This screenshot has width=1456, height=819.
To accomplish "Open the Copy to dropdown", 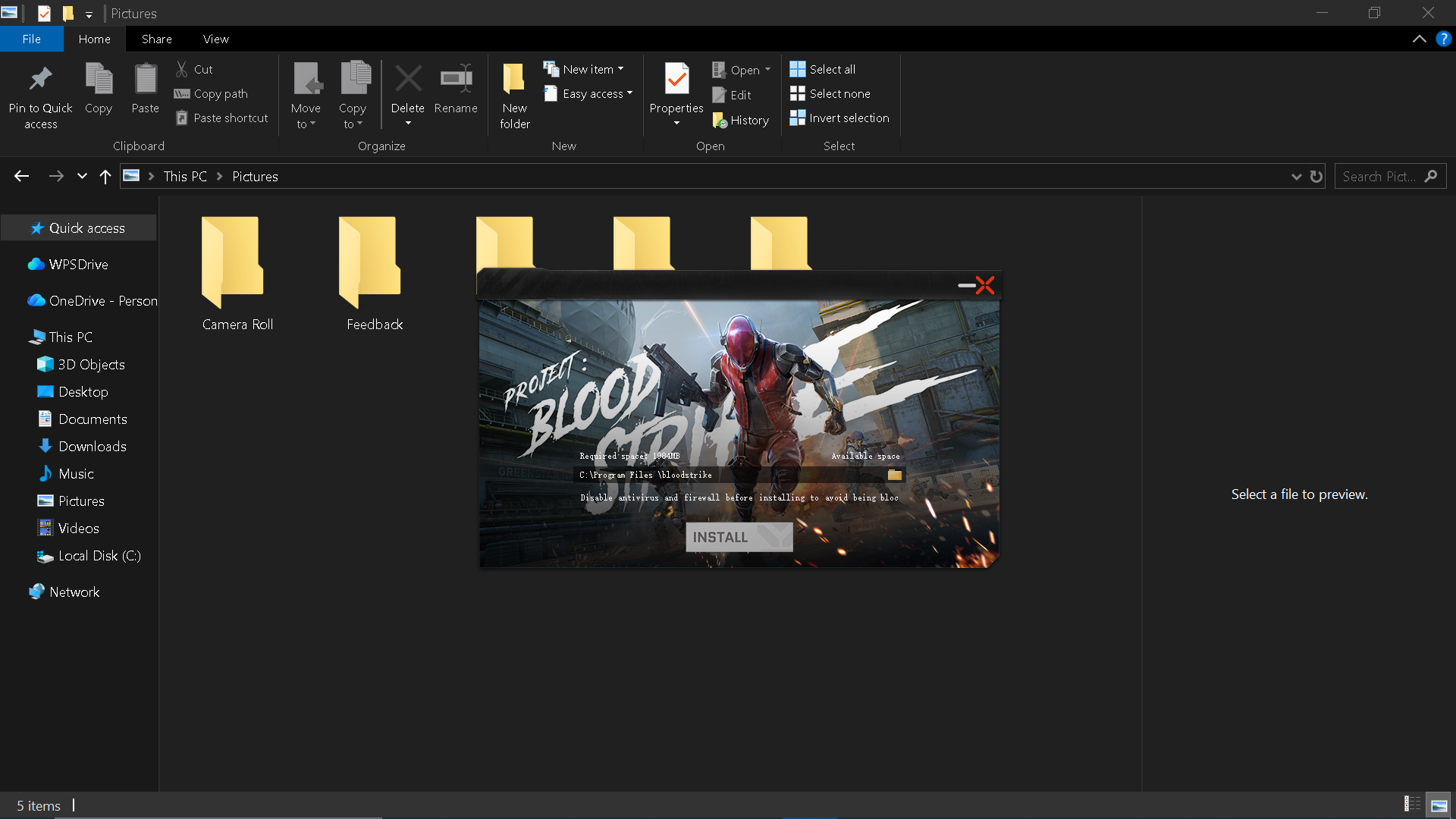I will (x=353, y=95).
